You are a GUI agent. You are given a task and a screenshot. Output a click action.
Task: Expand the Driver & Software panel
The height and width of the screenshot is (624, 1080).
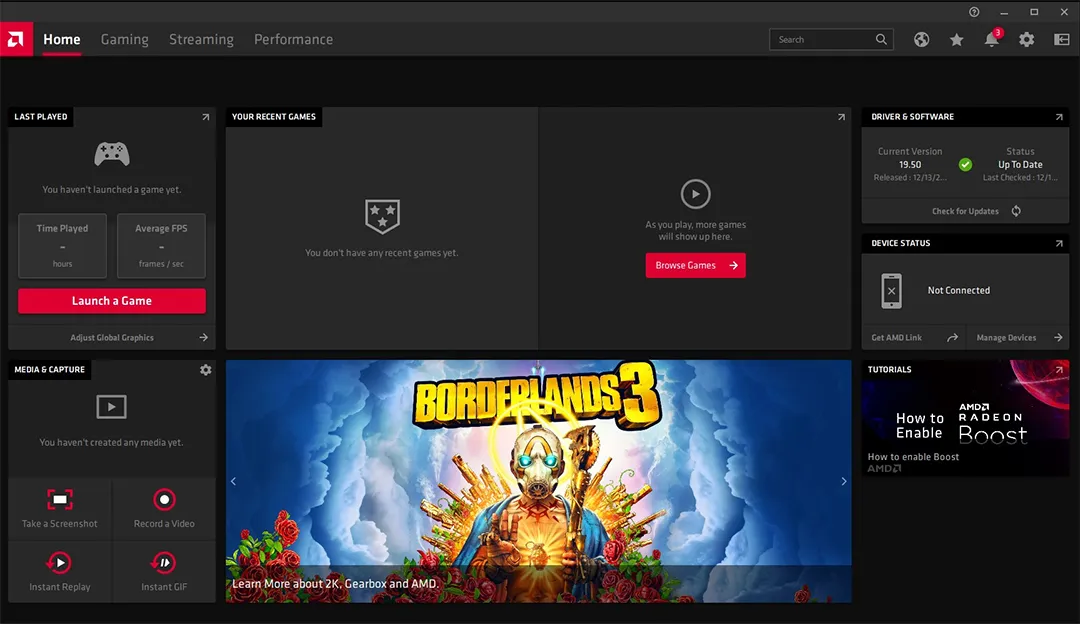pyautogui.click(x=1059, y=117)
